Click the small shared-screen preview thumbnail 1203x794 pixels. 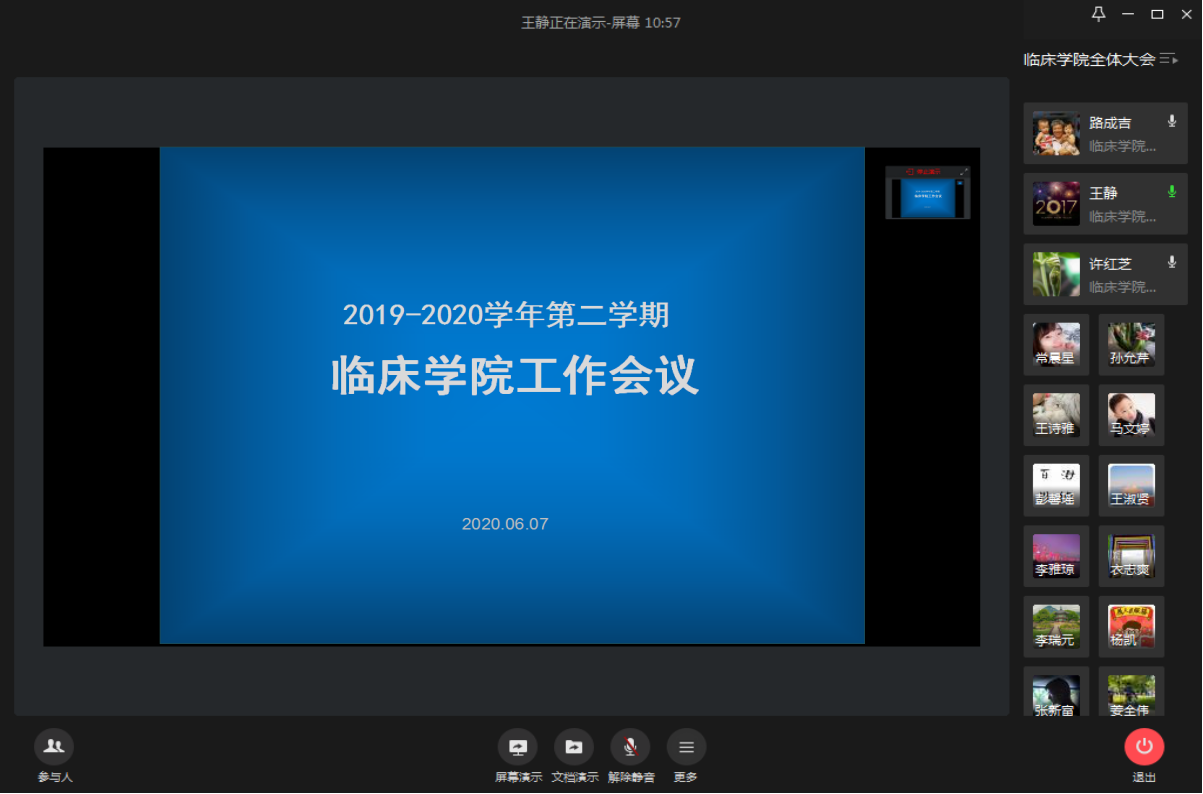[x=927, y=193]
